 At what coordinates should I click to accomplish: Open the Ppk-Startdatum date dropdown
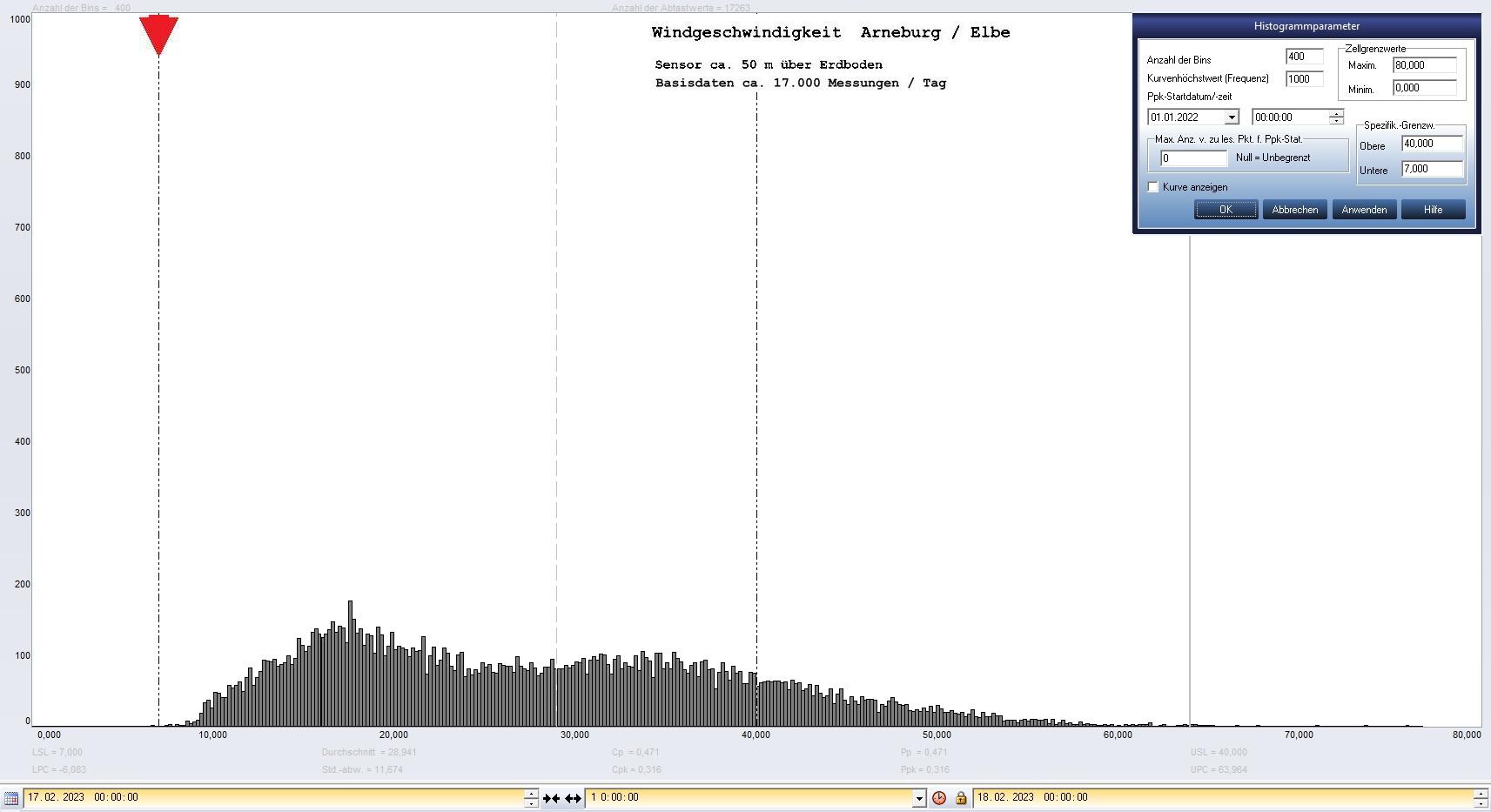click(x=1232, y=117)
